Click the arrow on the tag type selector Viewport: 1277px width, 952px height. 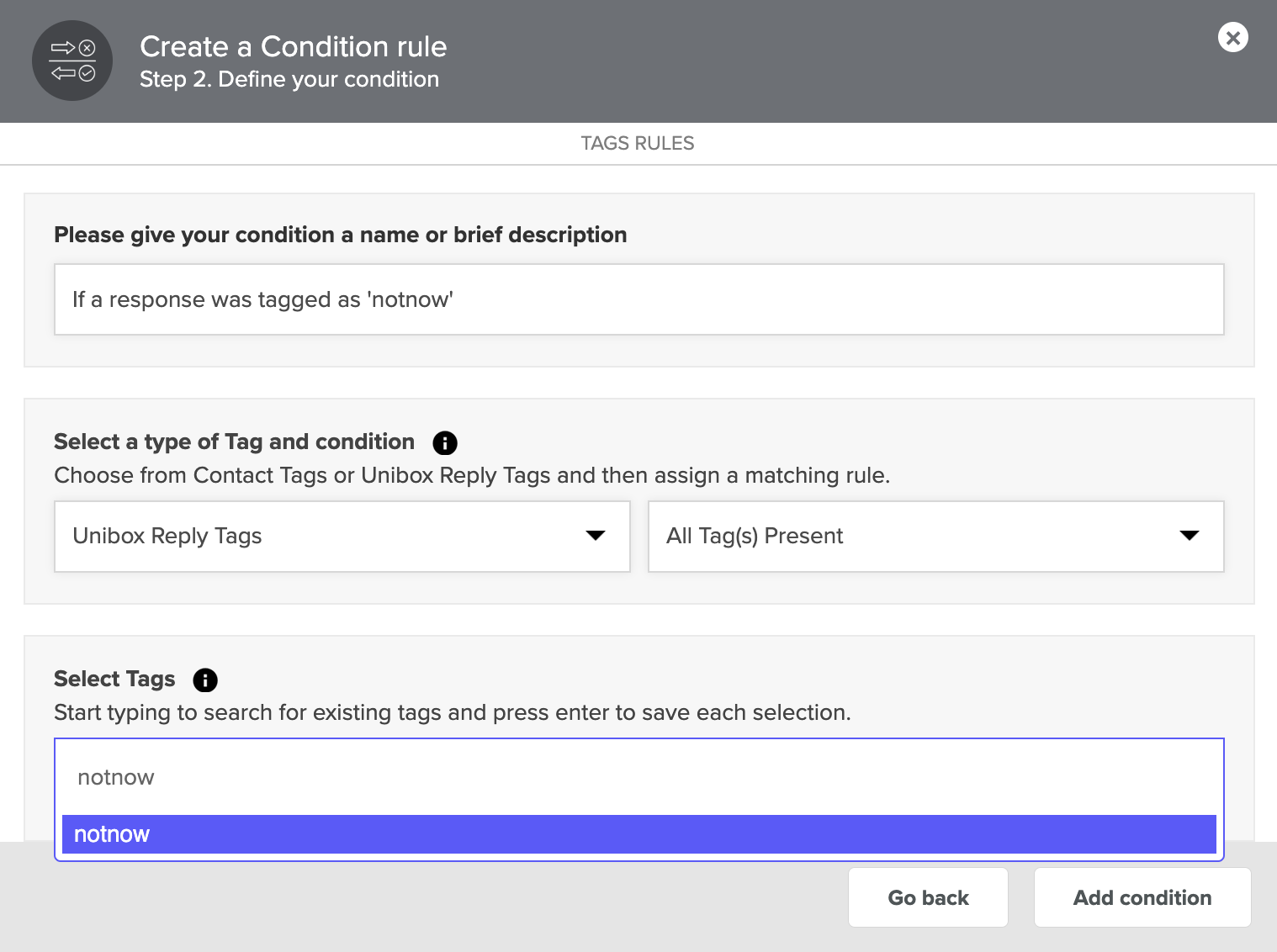click(x=596, y=536)
